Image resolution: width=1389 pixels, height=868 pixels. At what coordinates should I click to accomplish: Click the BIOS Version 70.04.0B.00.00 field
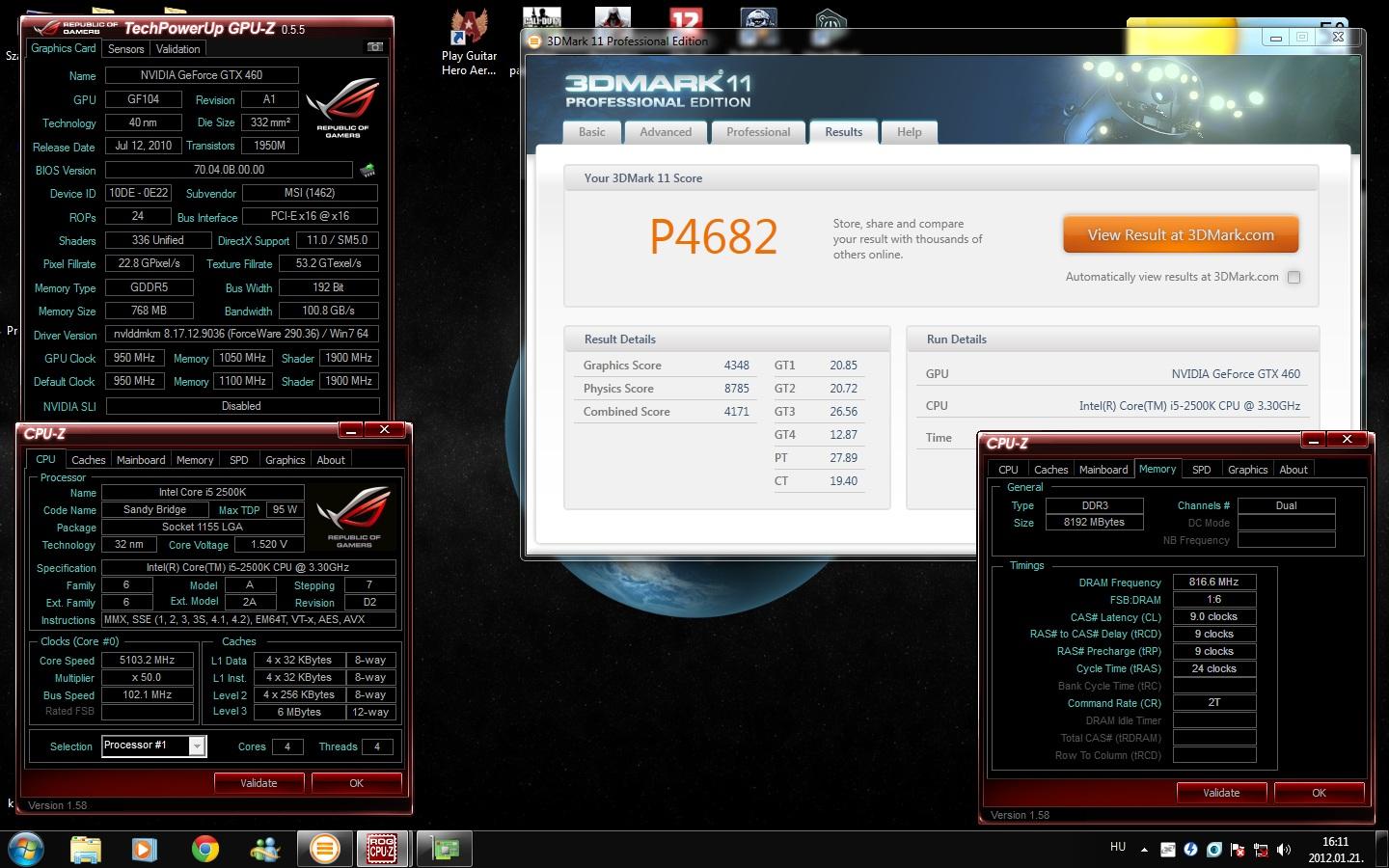pyautogui.click(x=230, y=170)
